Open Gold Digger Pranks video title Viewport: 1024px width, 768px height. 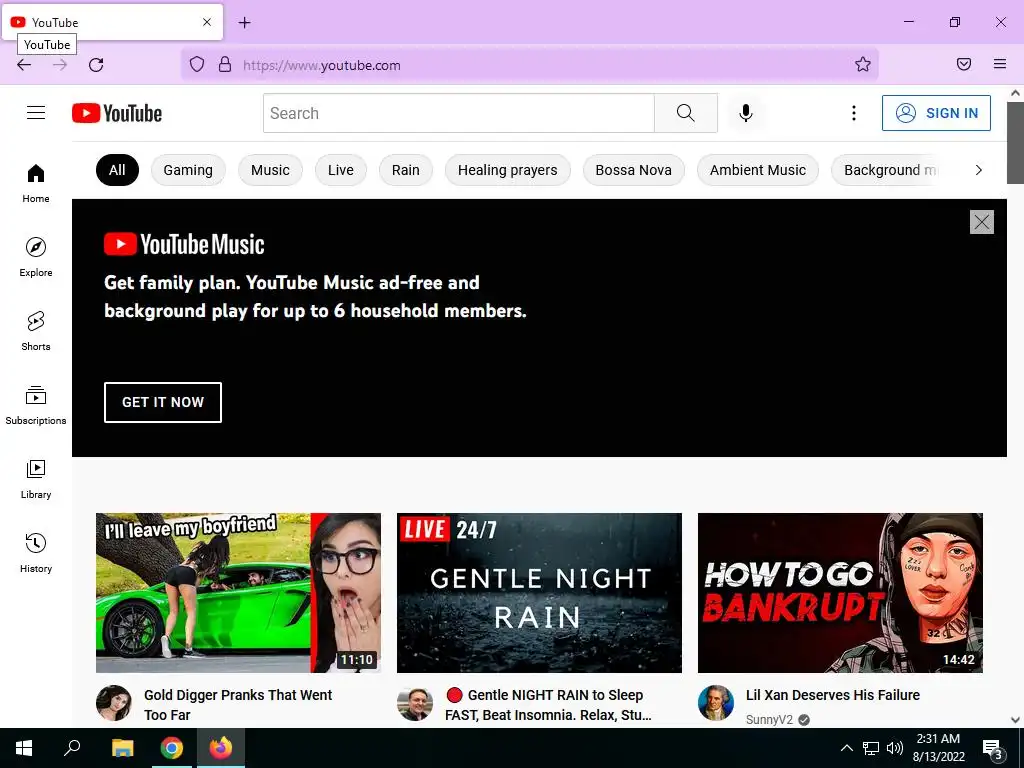point(238,705)
